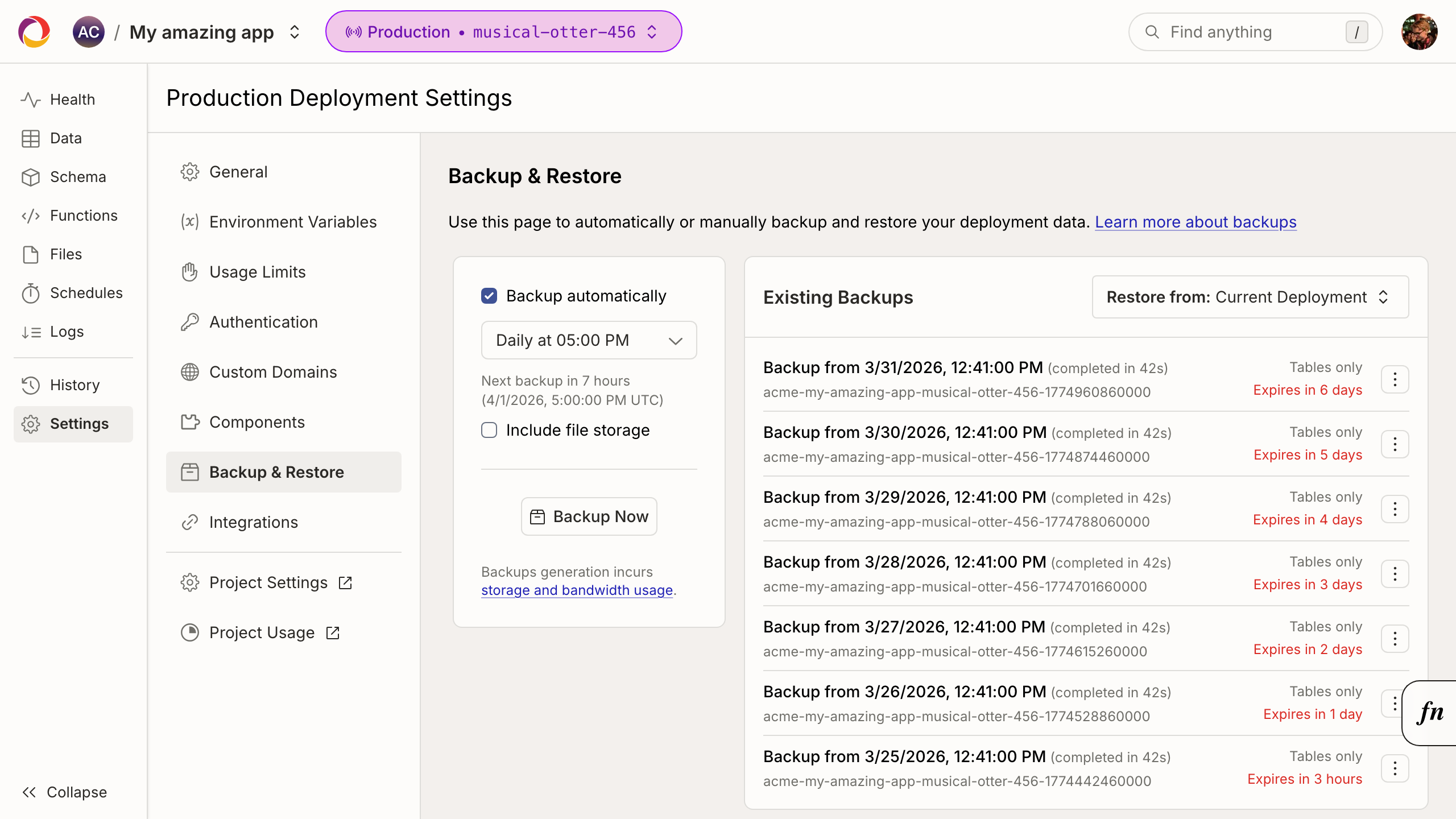
Task: Click 'Expires in 1 day' label
Action: [1313, 714]
